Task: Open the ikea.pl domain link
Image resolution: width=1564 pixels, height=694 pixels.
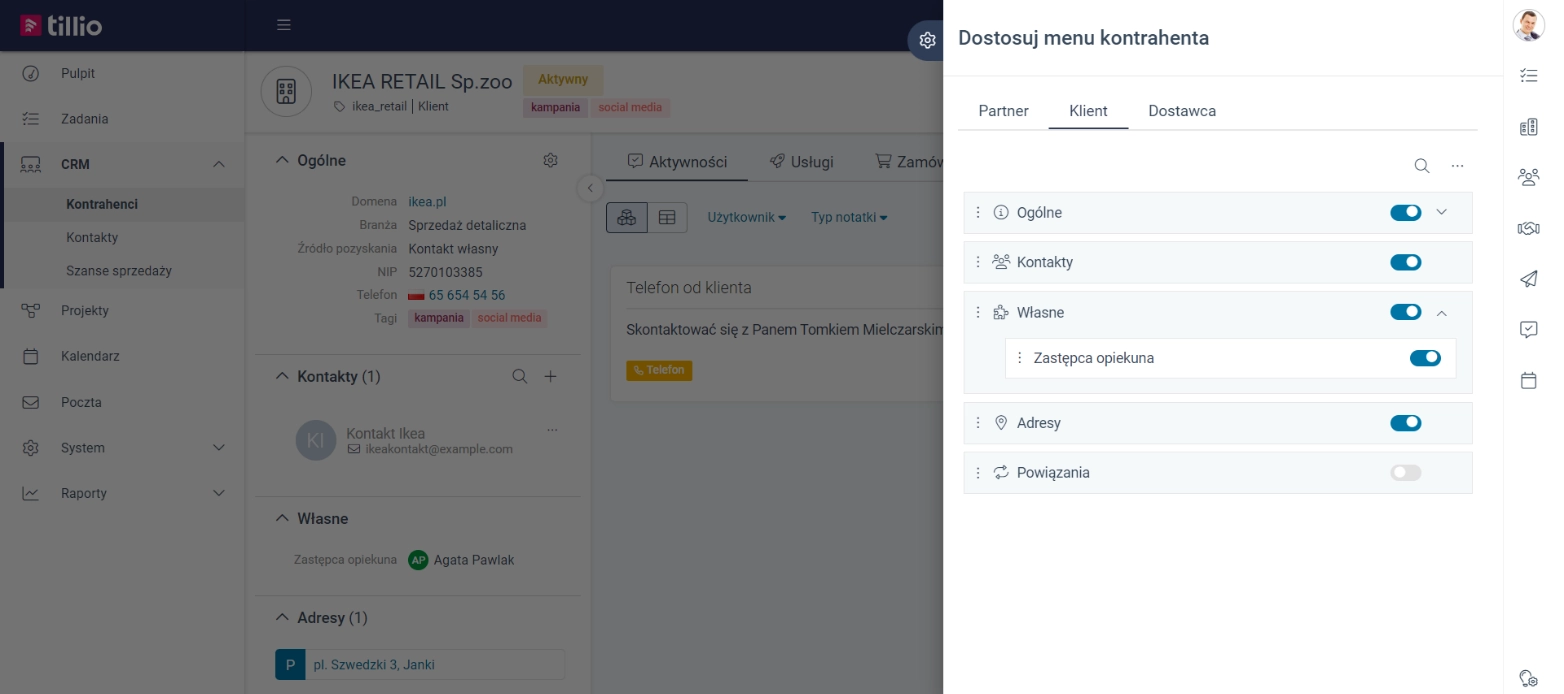Action: point(427,202)
